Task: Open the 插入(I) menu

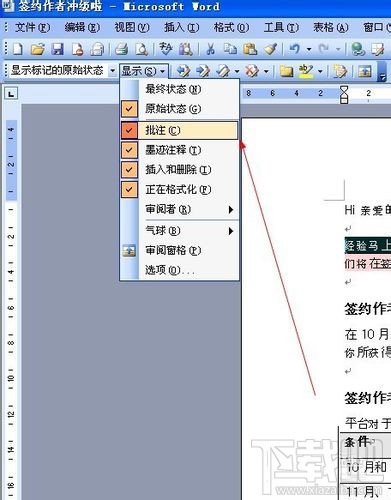Action: coord(181,27)
